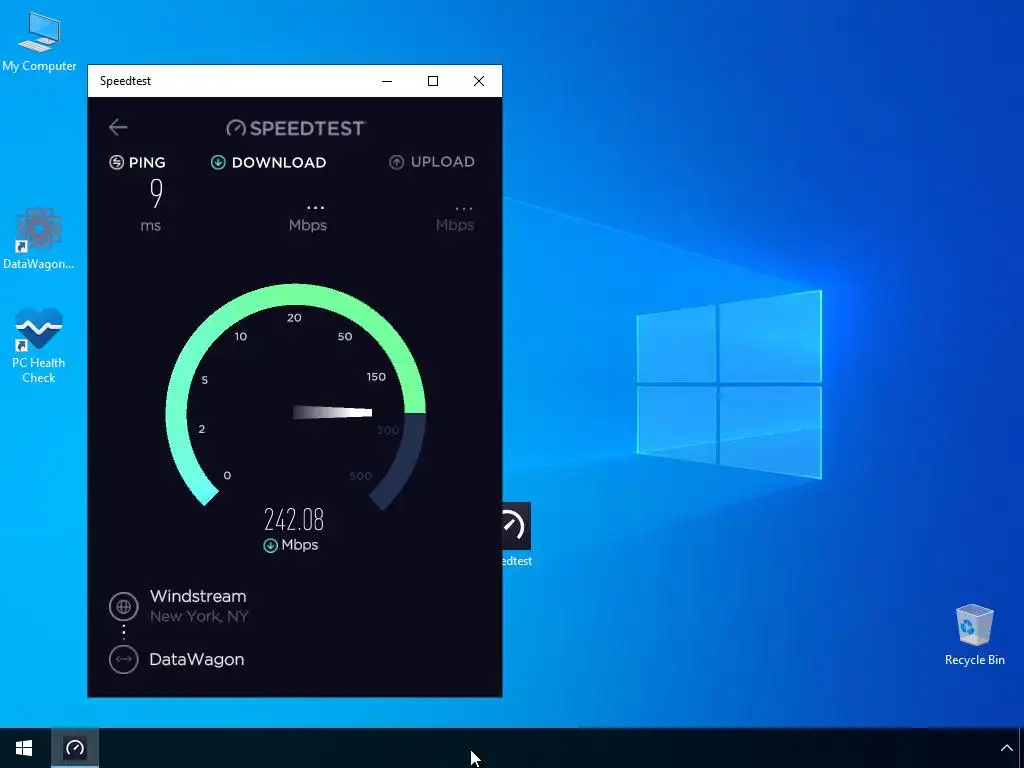The width and height of the screenshot is (1024, 768).
Task: Open the Recycle Bin icon
Action: [x=974, y=635]
